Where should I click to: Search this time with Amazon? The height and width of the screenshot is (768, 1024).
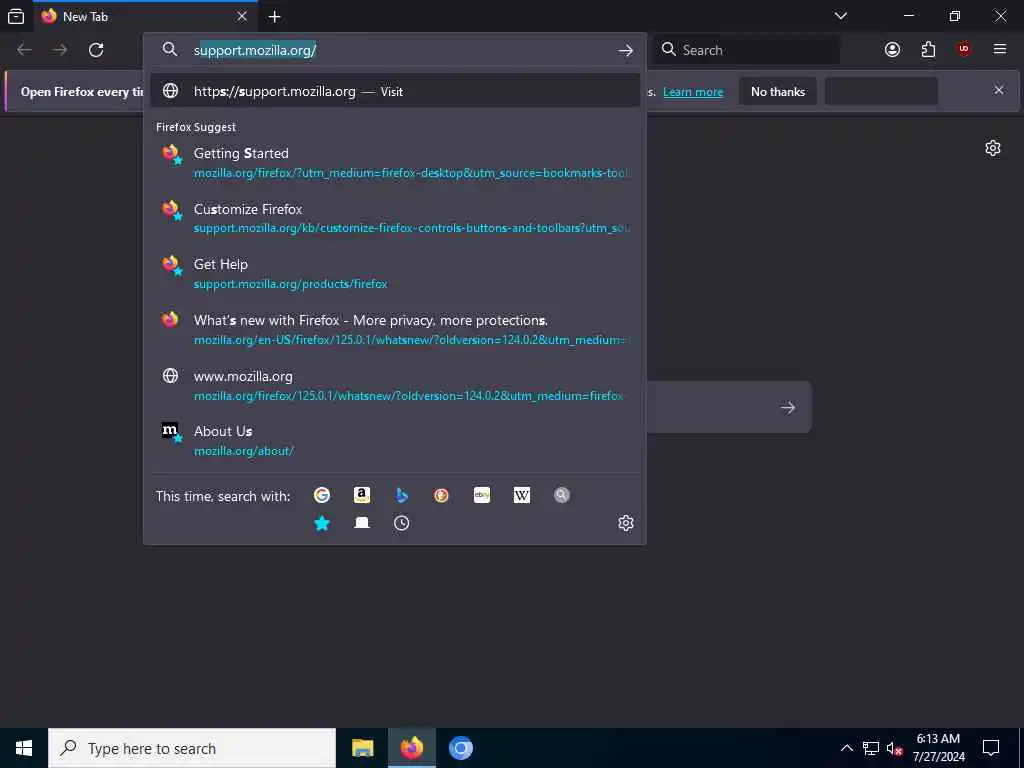(362, 495)
